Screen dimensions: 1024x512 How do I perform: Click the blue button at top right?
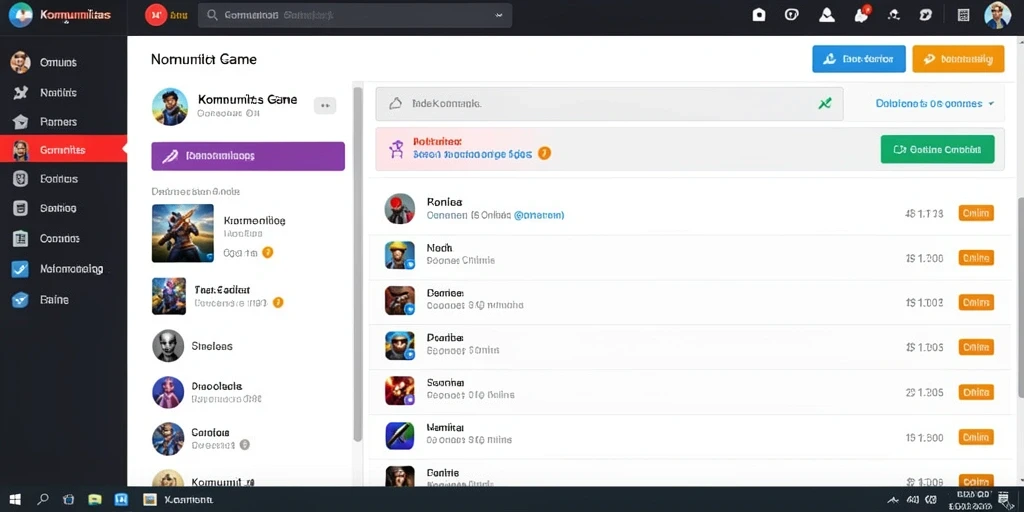click(859, 59)
